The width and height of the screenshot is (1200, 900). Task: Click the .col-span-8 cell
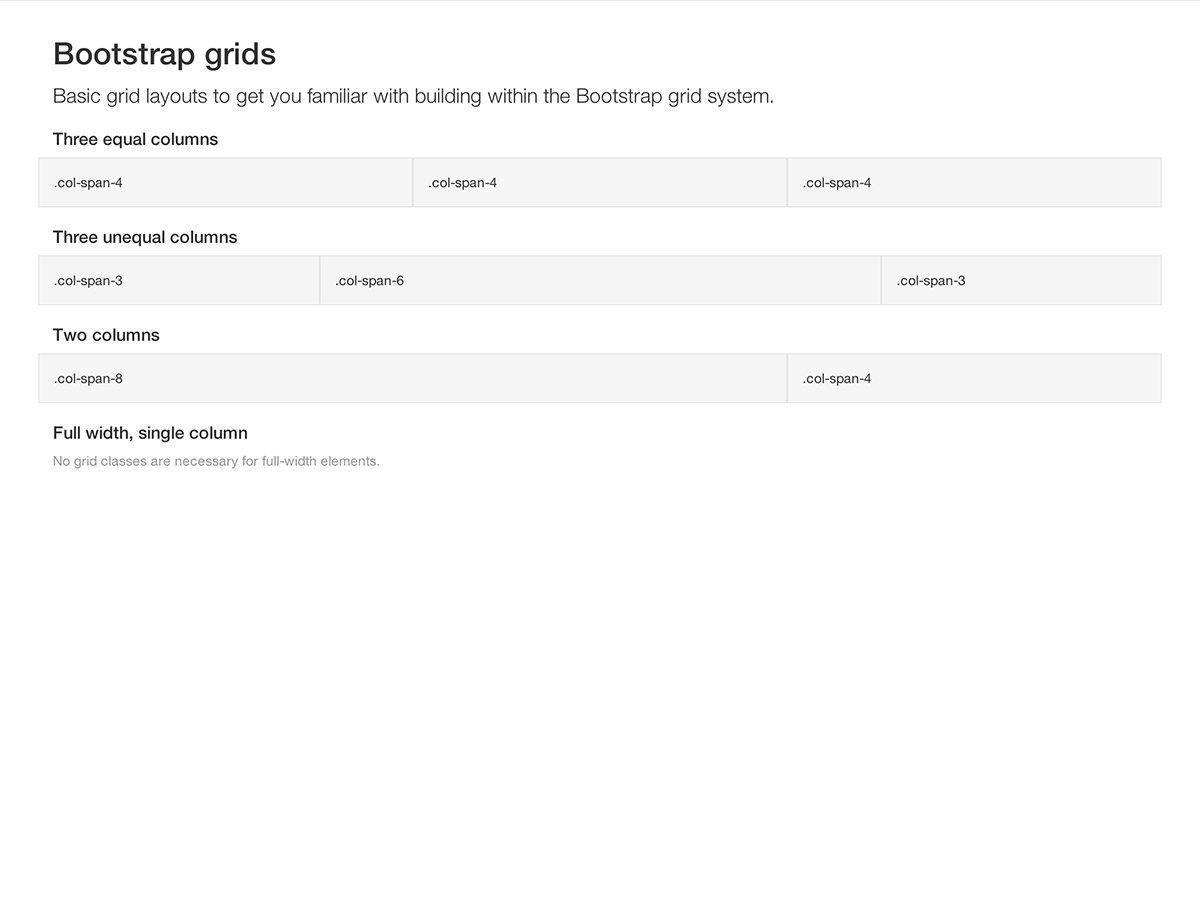pyautogui.click(x=412, y=379)
